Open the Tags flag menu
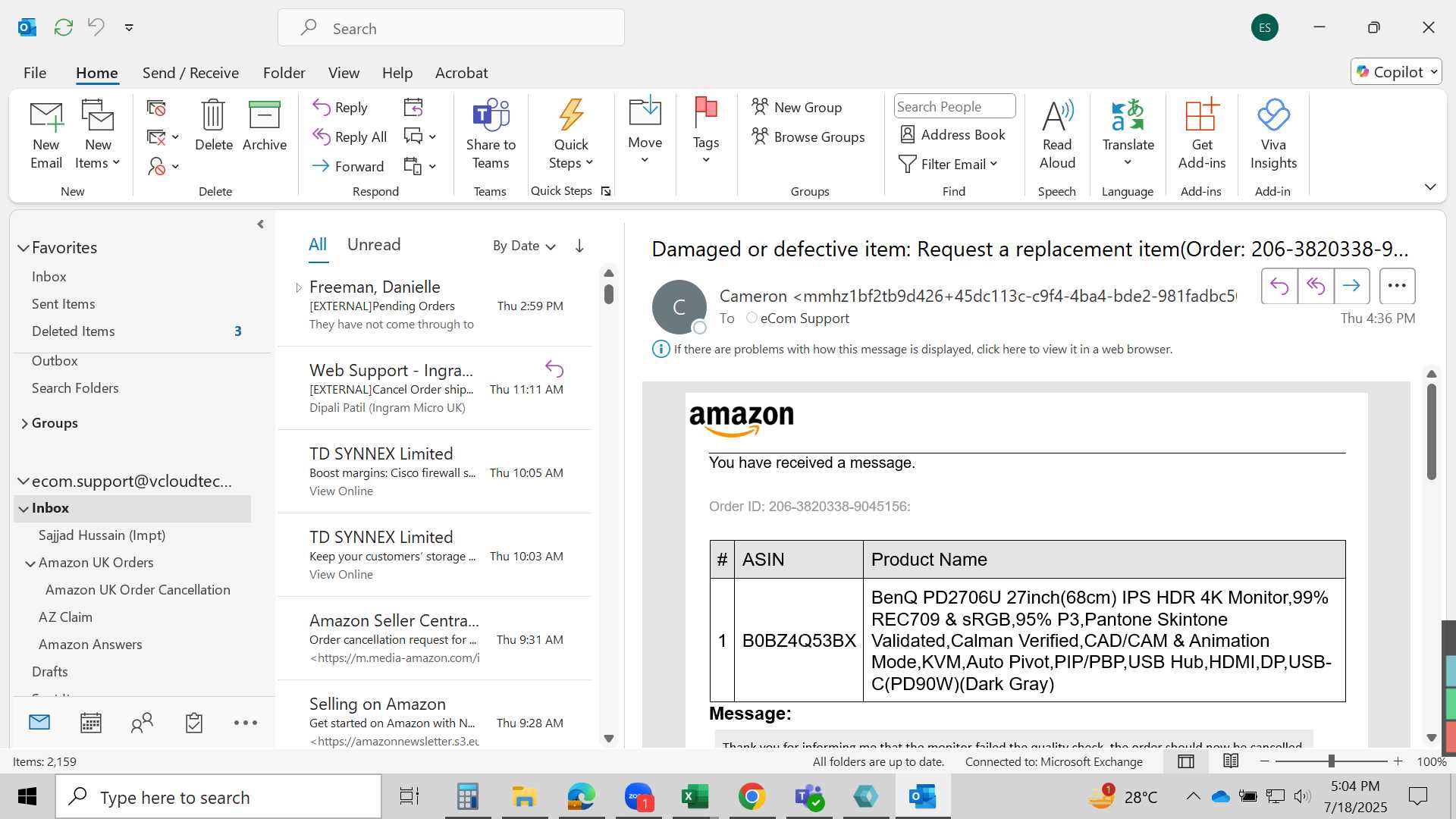 (706, 130)
